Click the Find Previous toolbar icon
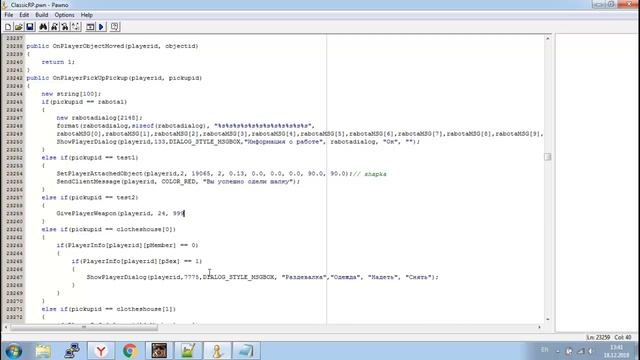640x360 pixels. pos(65,27)
